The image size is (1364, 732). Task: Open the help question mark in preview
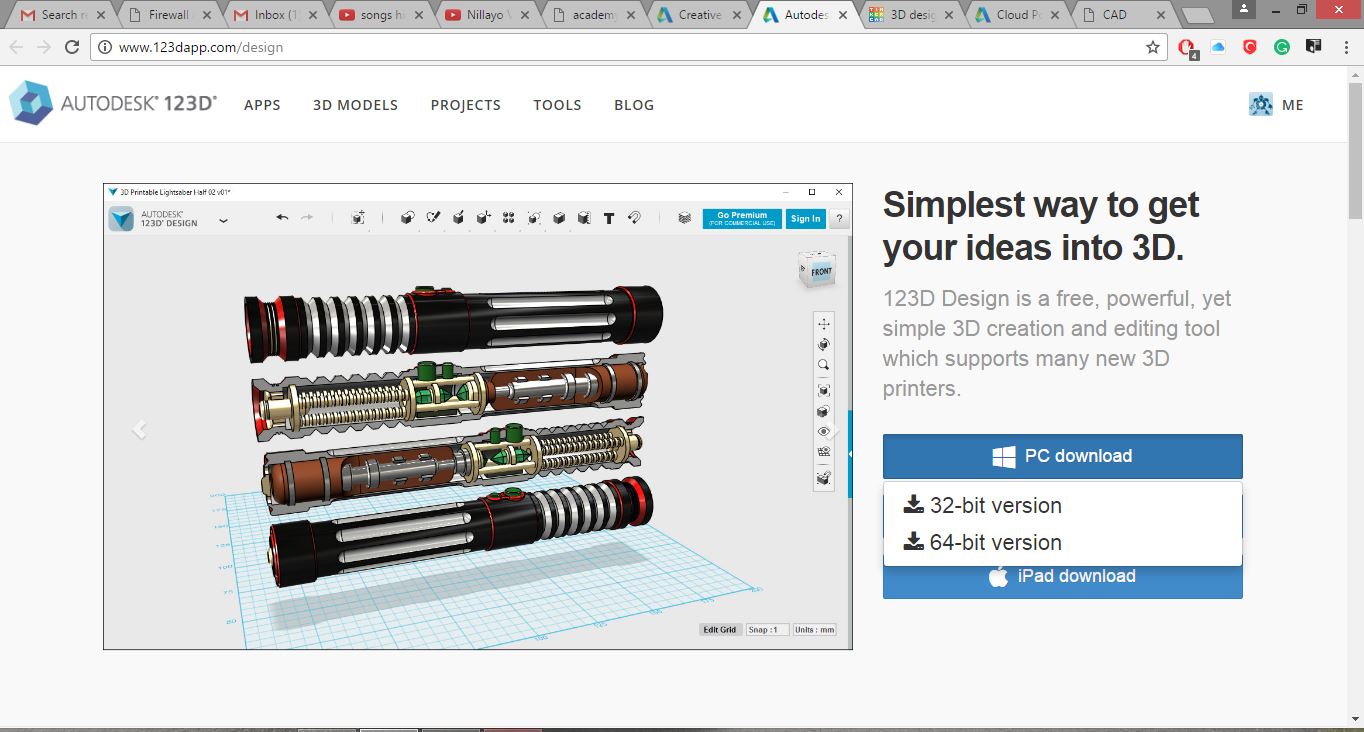pos(839,218)
